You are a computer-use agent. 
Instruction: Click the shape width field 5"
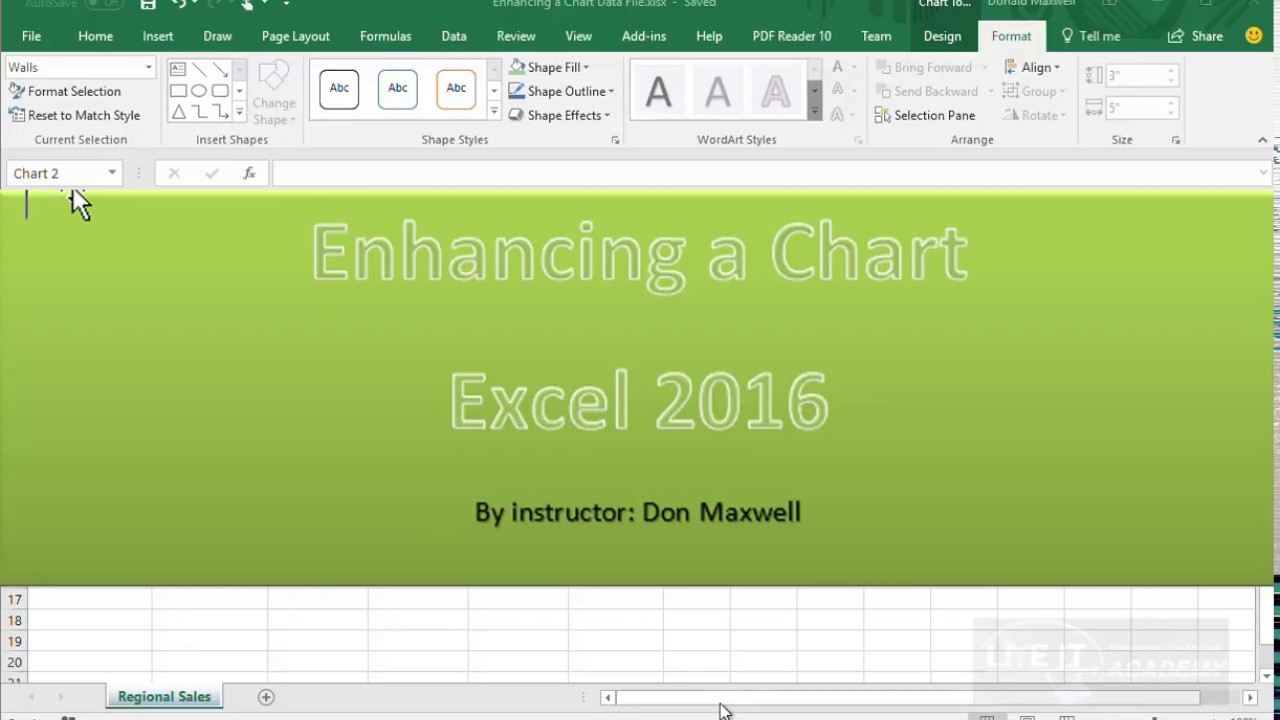(x=1137, y=107)
